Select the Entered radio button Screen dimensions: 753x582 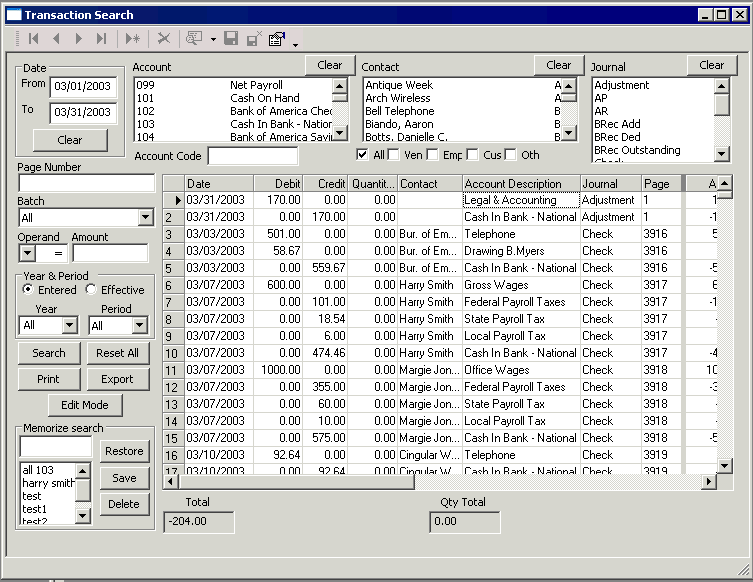(28, 290)
